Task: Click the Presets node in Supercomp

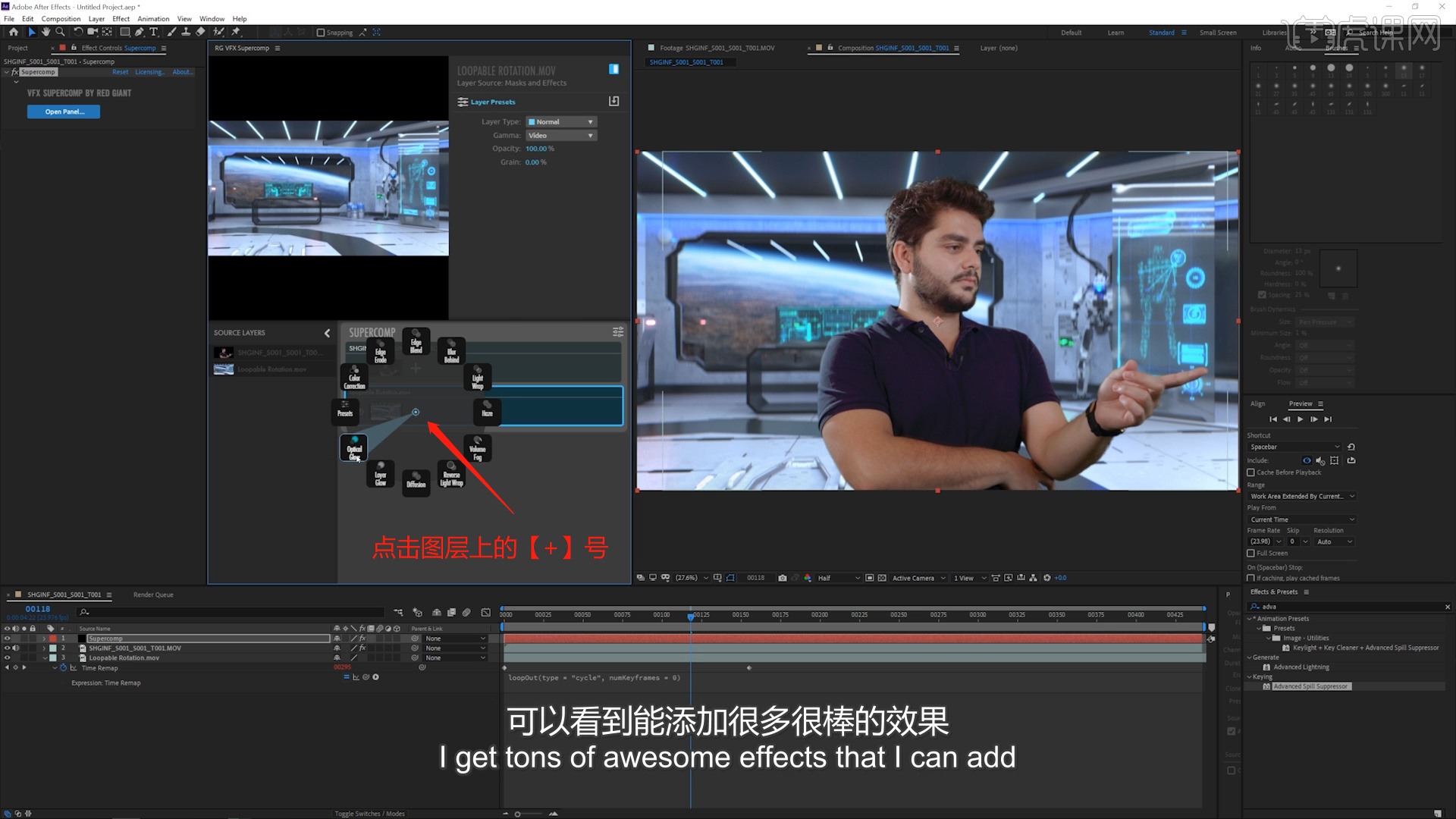Action: [345, 413]
